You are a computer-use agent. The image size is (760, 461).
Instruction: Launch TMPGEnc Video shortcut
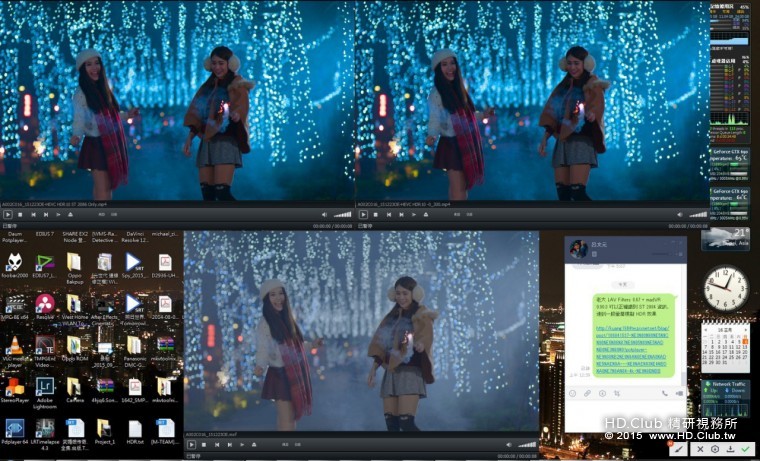[x=45, y=351]
